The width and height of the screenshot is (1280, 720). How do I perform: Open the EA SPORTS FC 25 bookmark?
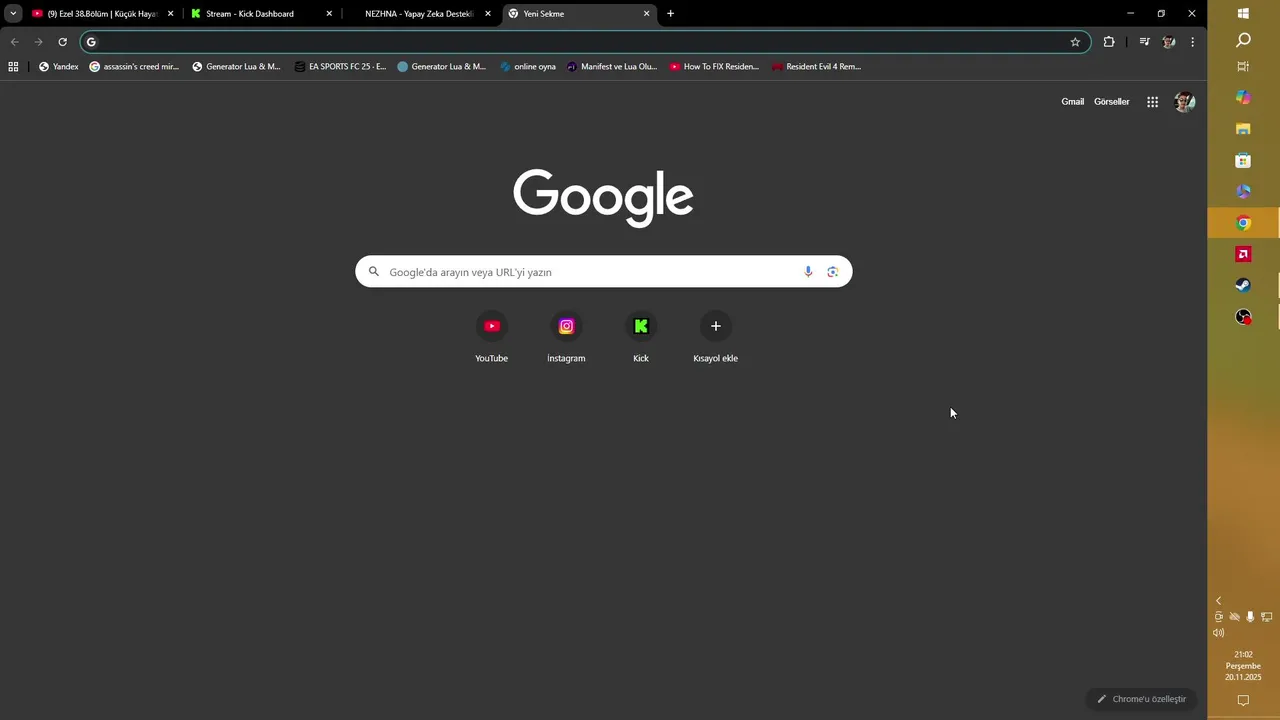[340, 67]
